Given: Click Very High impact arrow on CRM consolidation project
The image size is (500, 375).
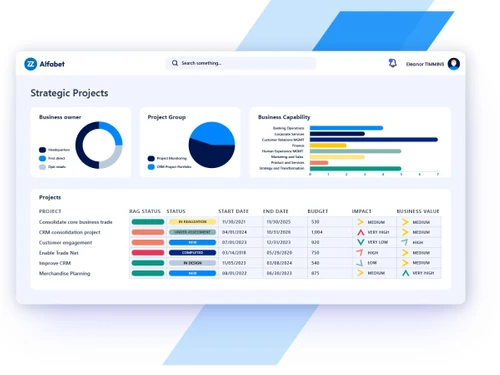Looking at the screenshot, I should (x=360, y=232).
